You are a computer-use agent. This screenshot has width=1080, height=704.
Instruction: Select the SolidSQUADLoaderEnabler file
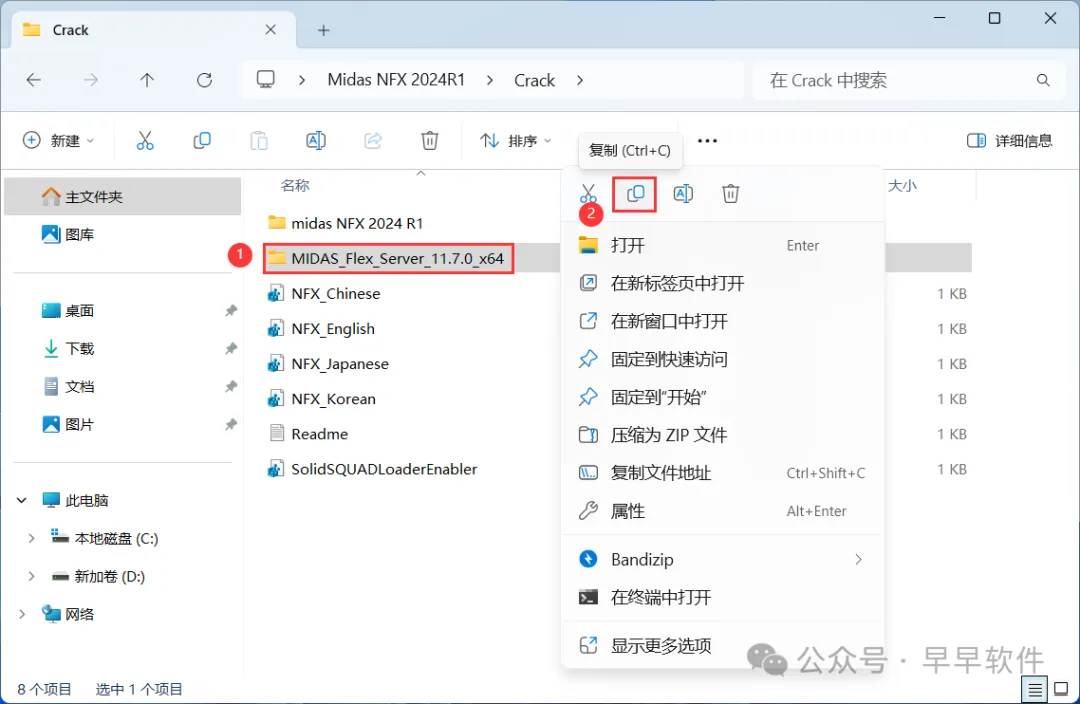pyautogui.click(x=373, y=469)
